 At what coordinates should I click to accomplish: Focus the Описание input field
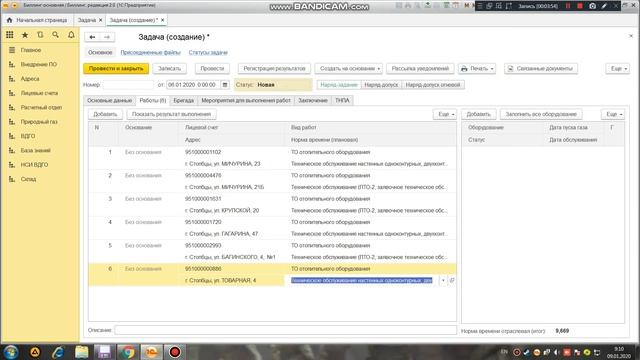point(285,330)
